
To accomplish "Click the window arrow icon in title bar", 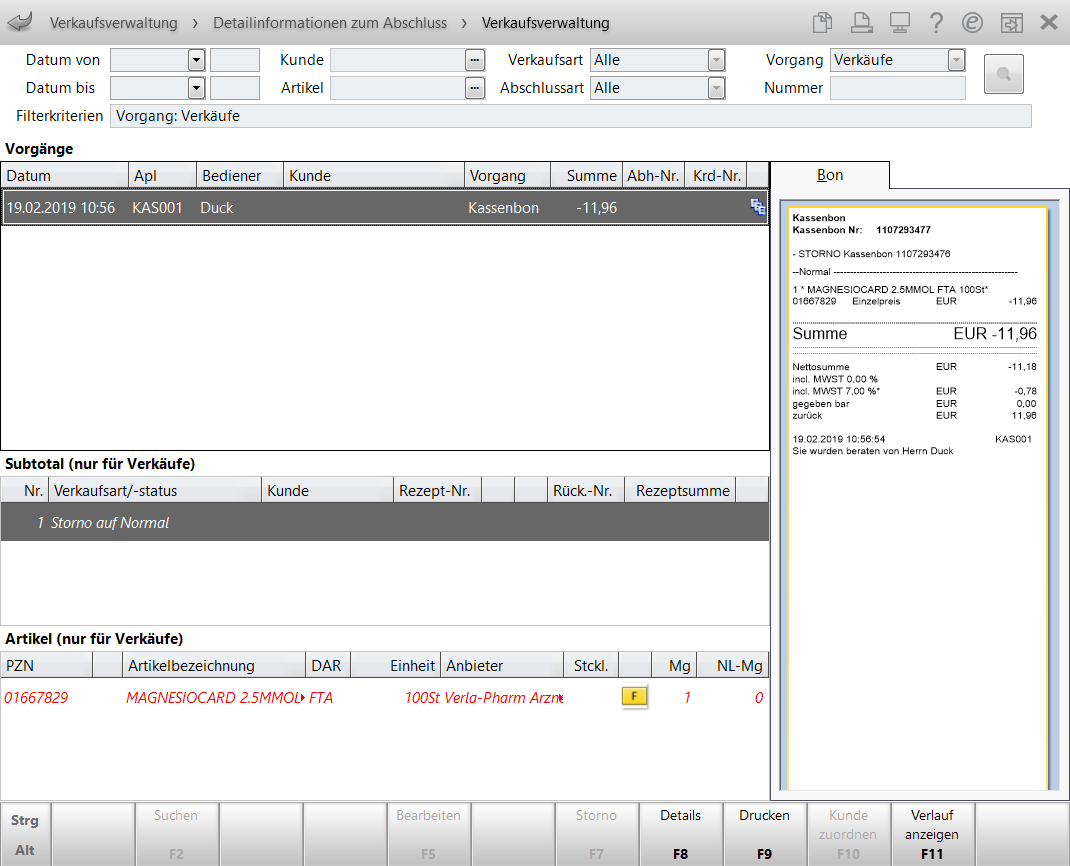I will tap(1011, 22).
